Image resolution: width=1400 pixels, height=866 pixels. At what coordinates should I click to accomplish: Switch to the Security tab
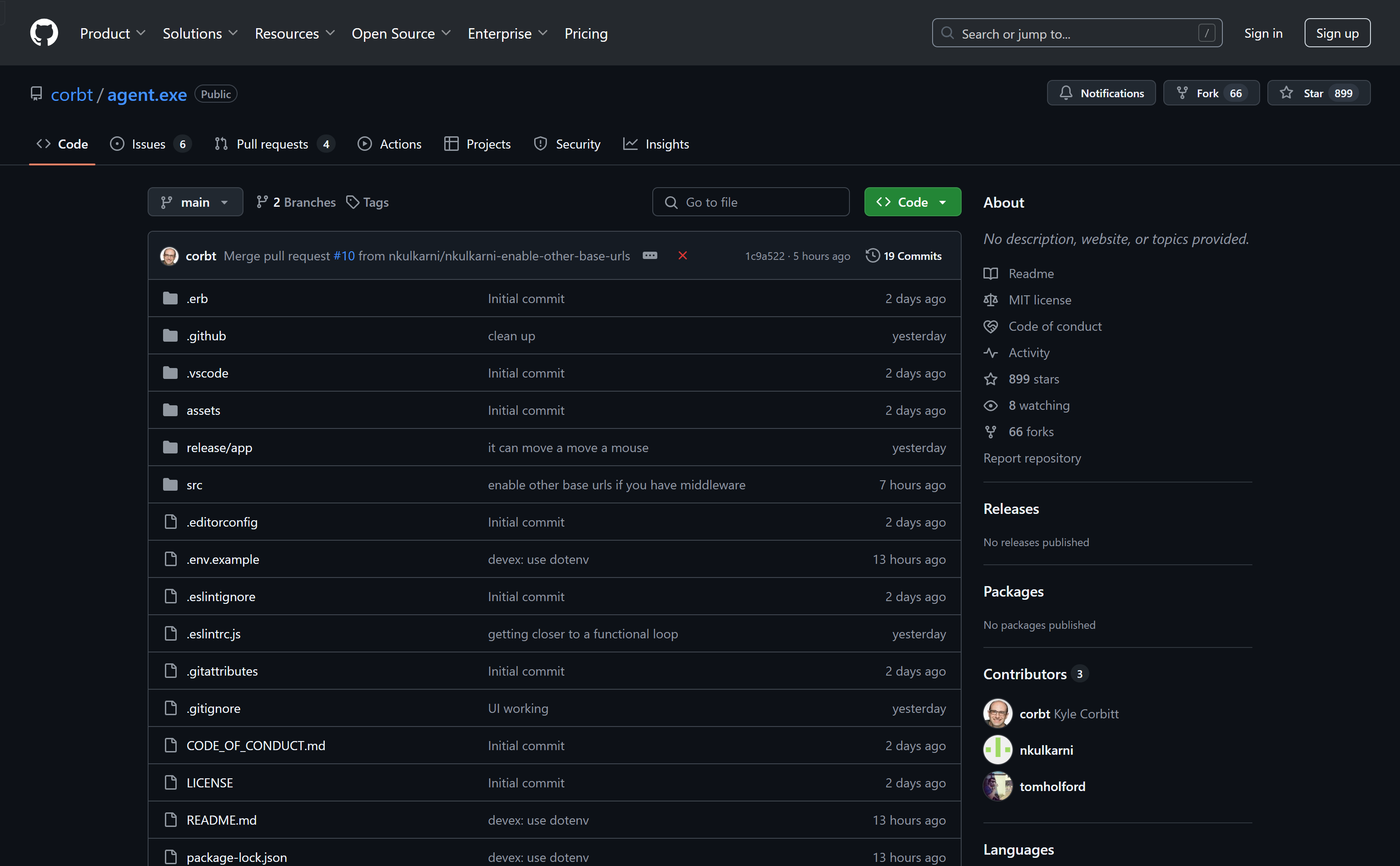point(567,144)
